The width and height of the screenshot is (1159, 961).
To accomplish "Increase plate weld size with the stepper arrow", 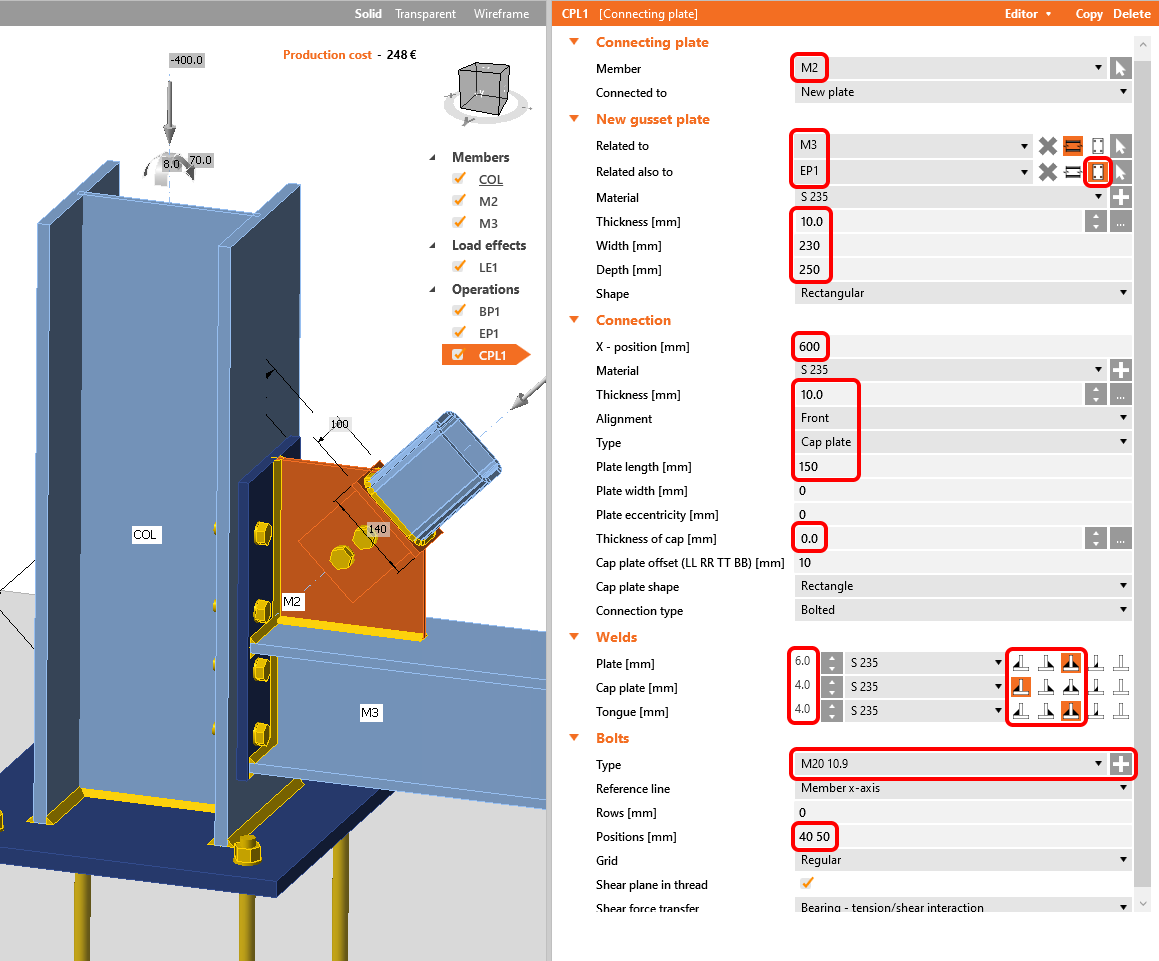I will (832, 656).
